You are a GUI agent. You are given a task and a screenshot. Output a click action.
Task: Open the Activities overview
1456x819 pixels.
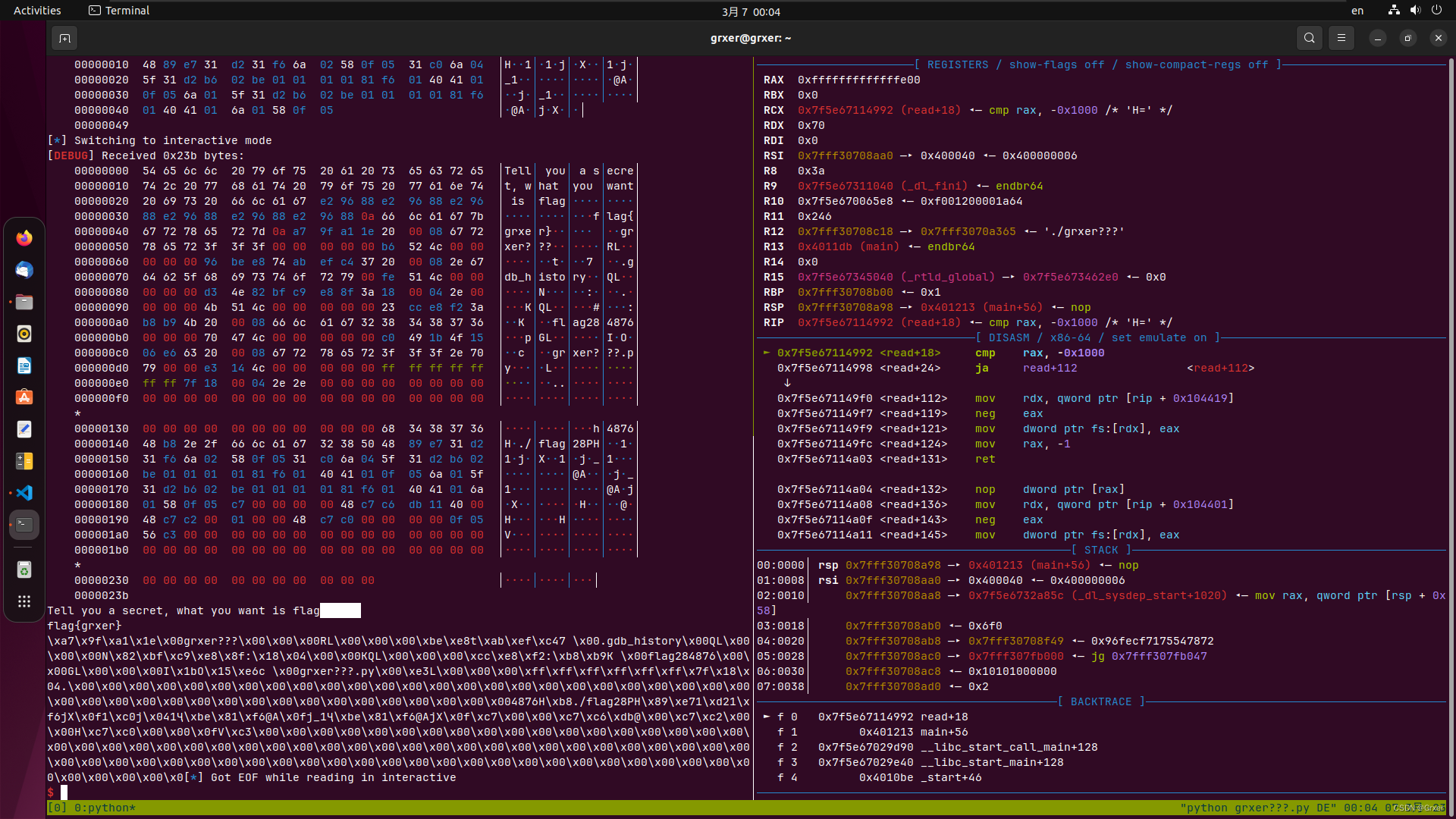(37, 11)
